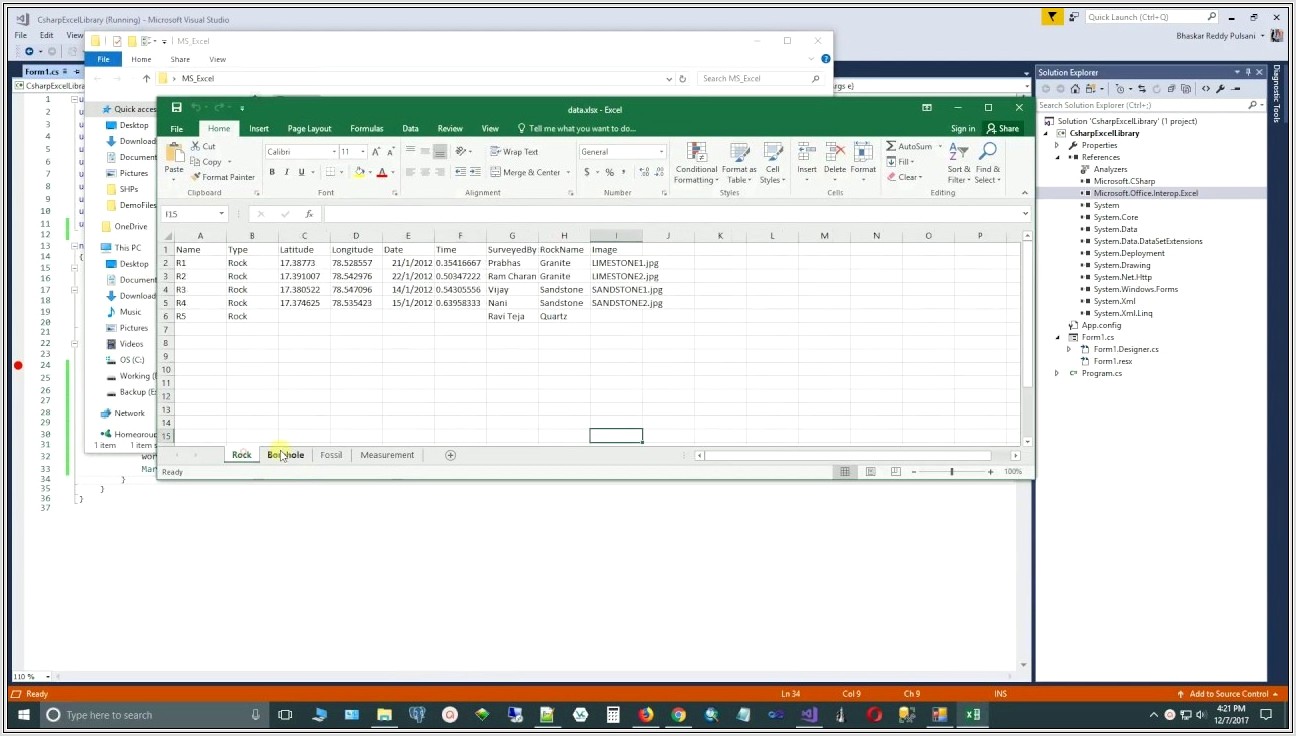The width and height of the screenshot is (1296, 736).
Task: Expand Program.cs node in Solution Explorer
Action: point(1057,373)
